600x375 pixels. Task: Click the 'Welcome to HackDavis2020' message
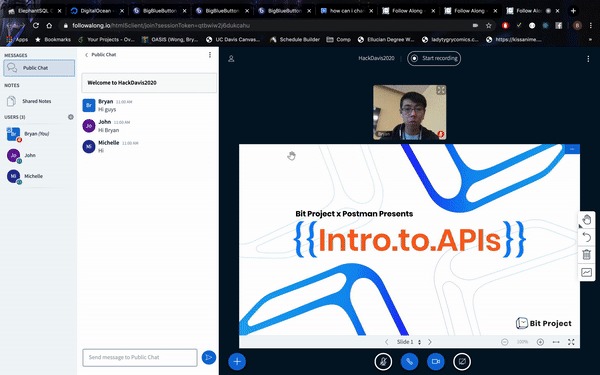pyautogui.click(x=149, y=83)
